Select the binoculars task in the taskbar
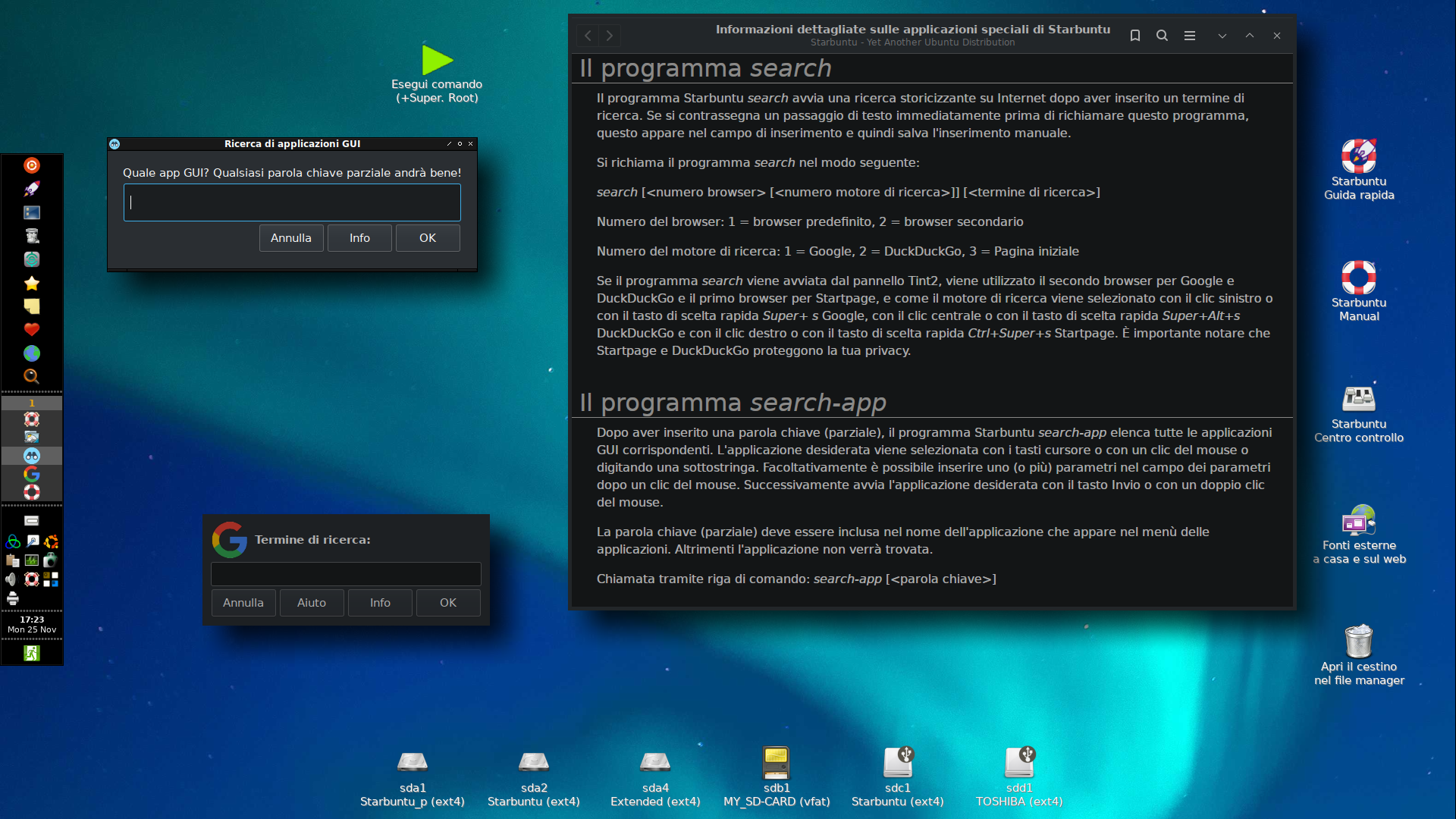This screenshot has height=819, width=1456. [32, 456]
